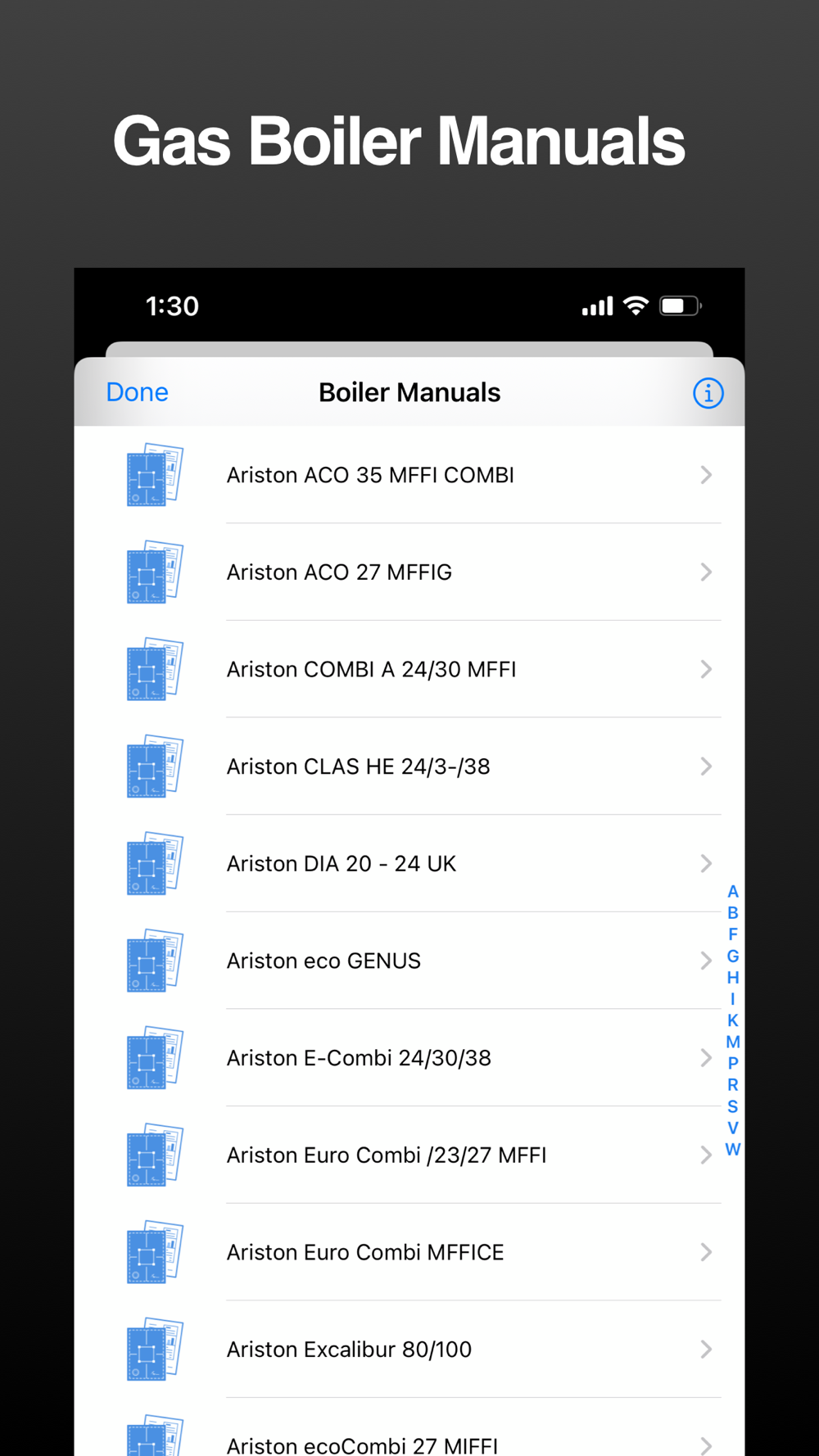Viewport: 819px width, 1456px height.
Task: Click manual icon for Ariston ecoCombi 27 MIFFI
Action: (x=155, y=1435)
